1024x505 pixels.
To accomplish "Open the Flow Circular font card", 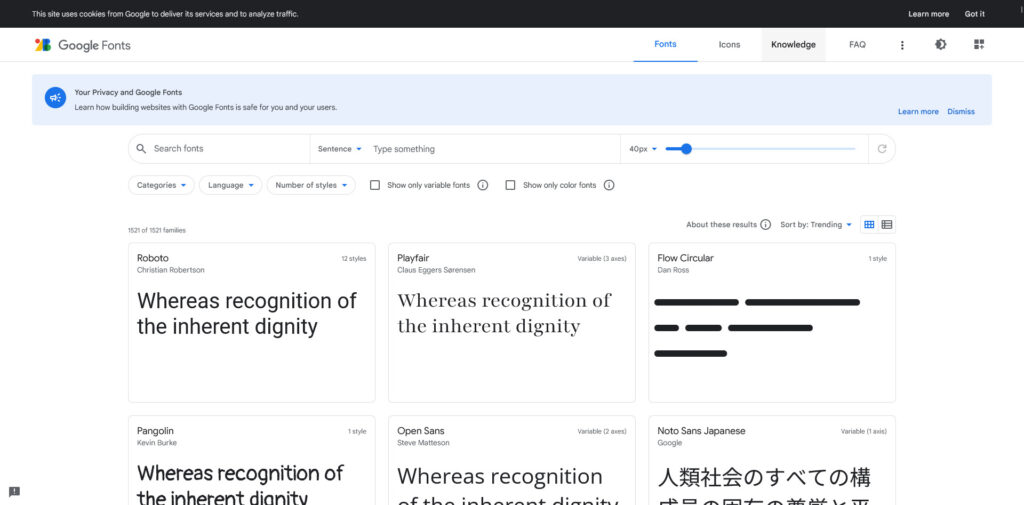I will coord(772,323).
